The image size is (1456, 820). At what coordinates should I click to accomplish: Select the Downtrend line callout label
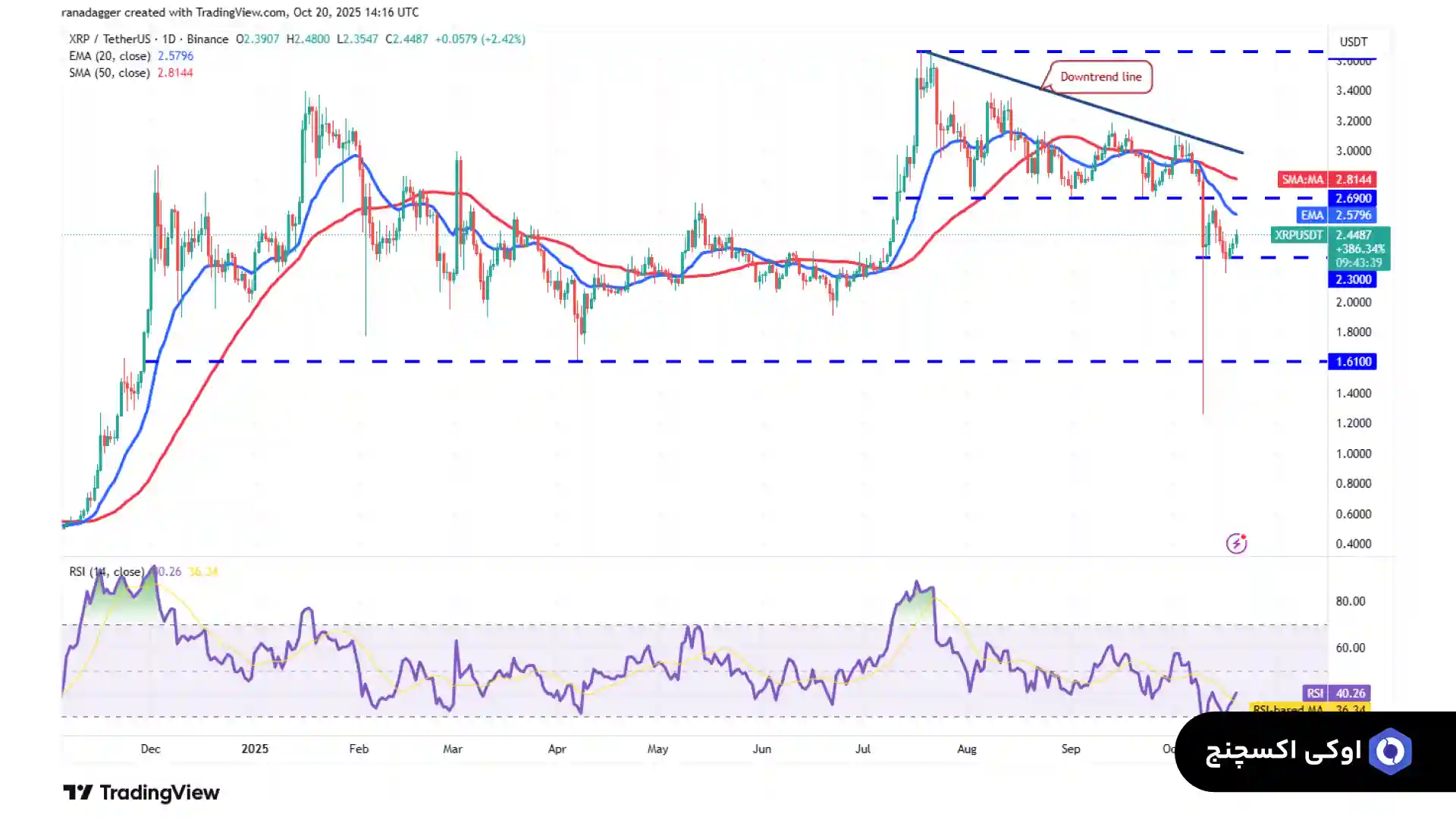click(1100, 77)
